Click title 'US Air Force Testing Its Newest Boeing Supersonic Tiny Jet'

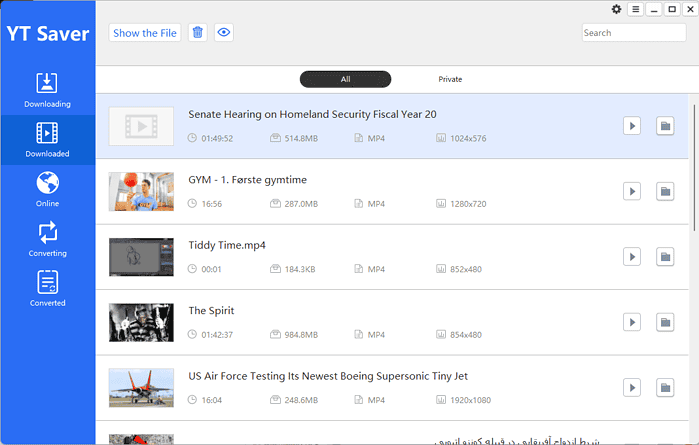(328, 376)
